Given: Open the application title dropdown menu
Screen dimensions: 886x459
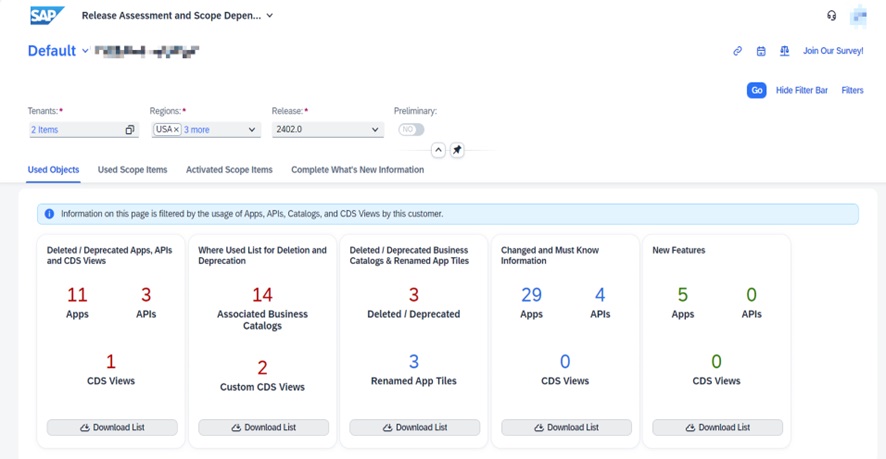Looking at the screenshot, I should pos(270,16).
